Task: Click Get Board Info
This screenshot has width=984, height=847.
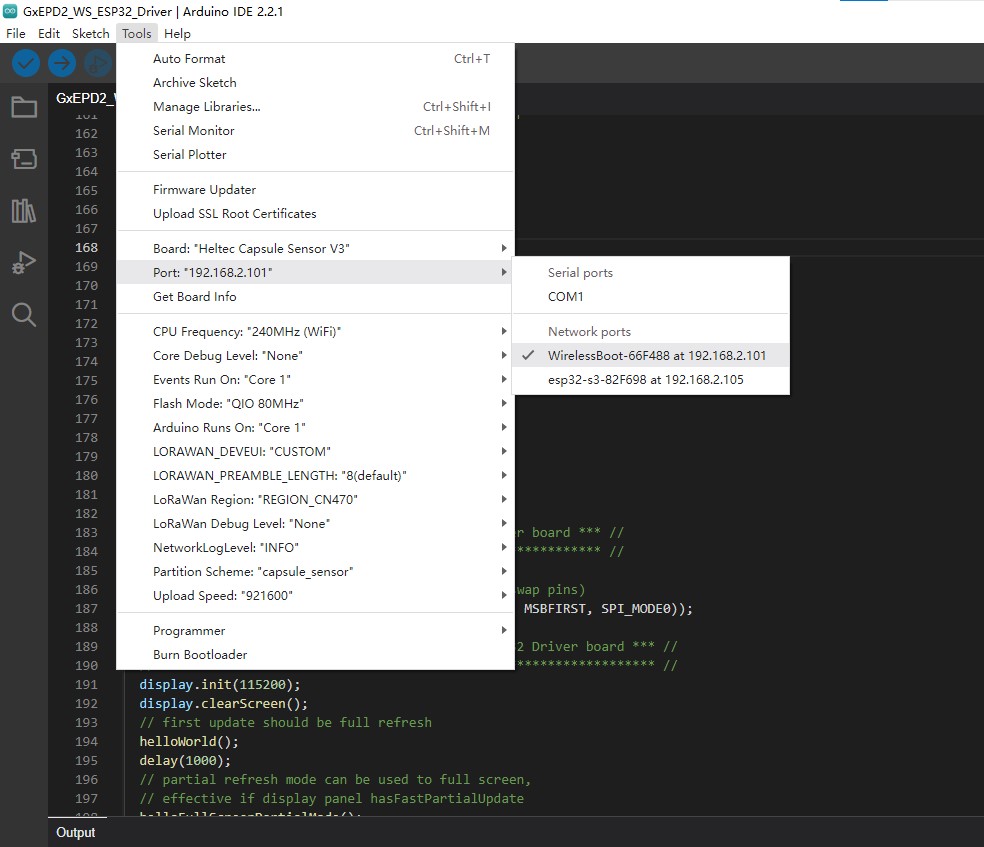Action: pos(195,296)
